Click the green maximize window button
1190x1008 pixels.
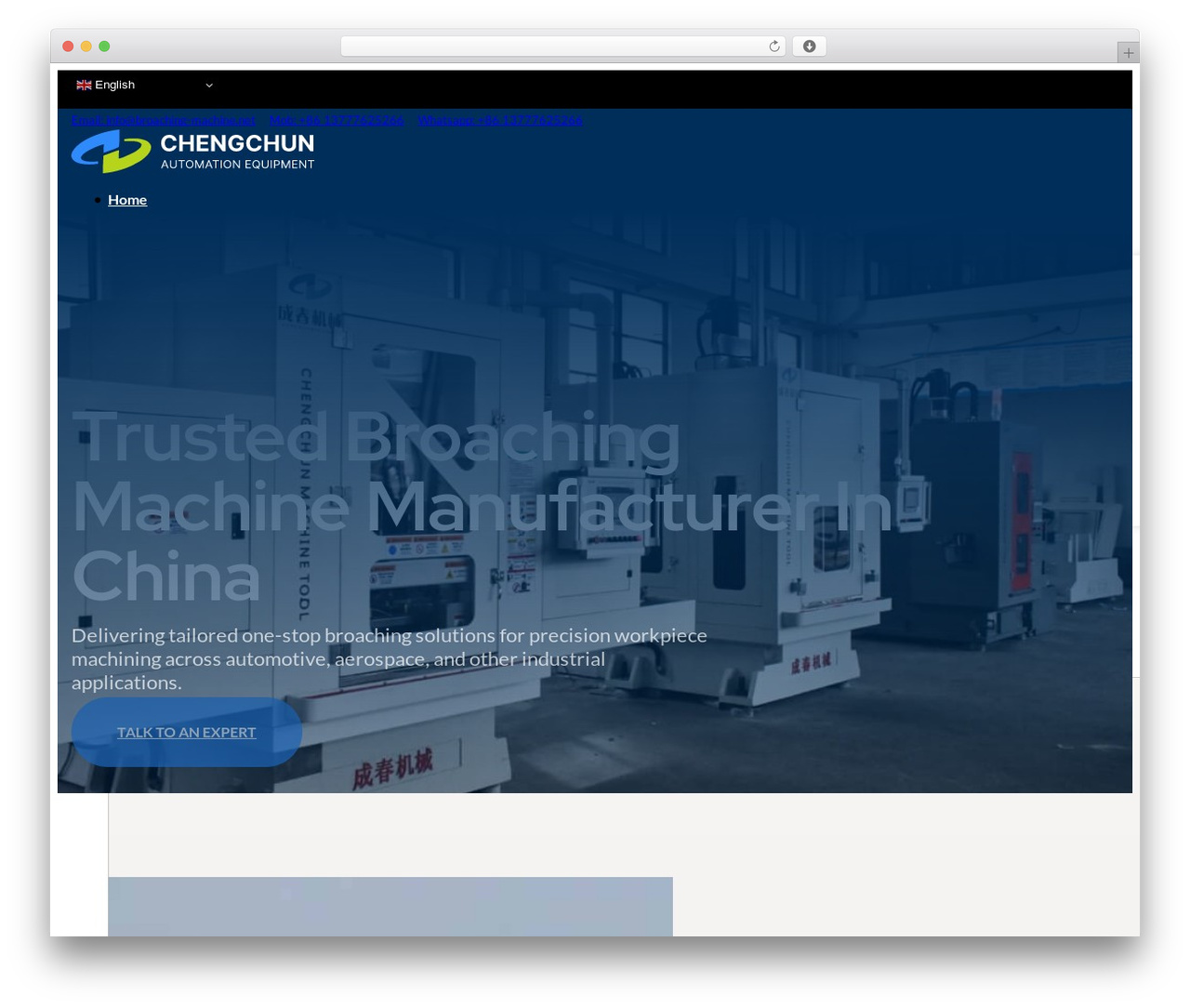coord(104,46)
